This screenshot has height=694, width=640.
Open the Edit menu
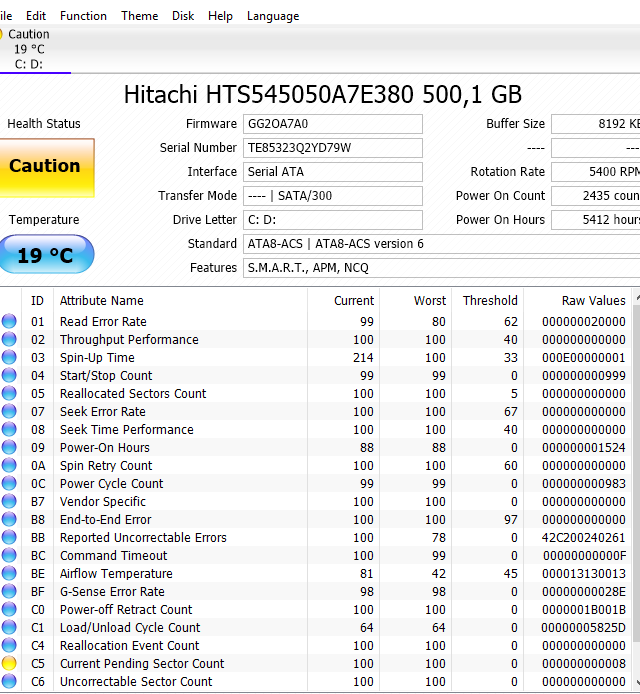point(36,16)
